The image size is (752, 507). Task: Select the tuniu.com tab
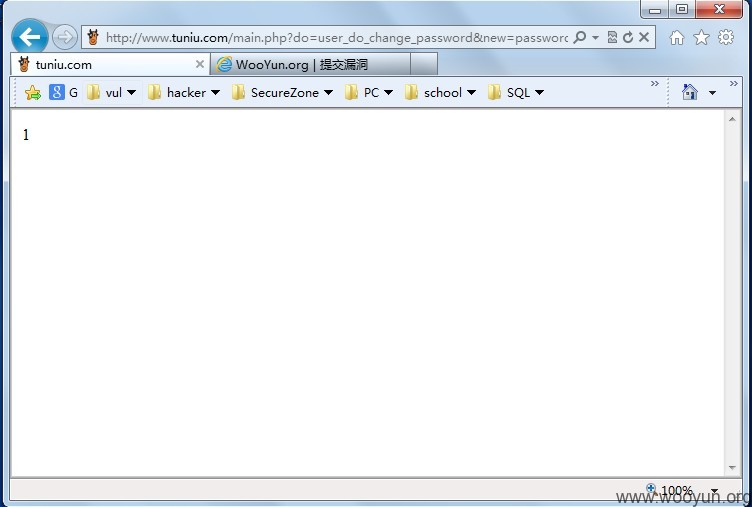(x=110, y=64)
